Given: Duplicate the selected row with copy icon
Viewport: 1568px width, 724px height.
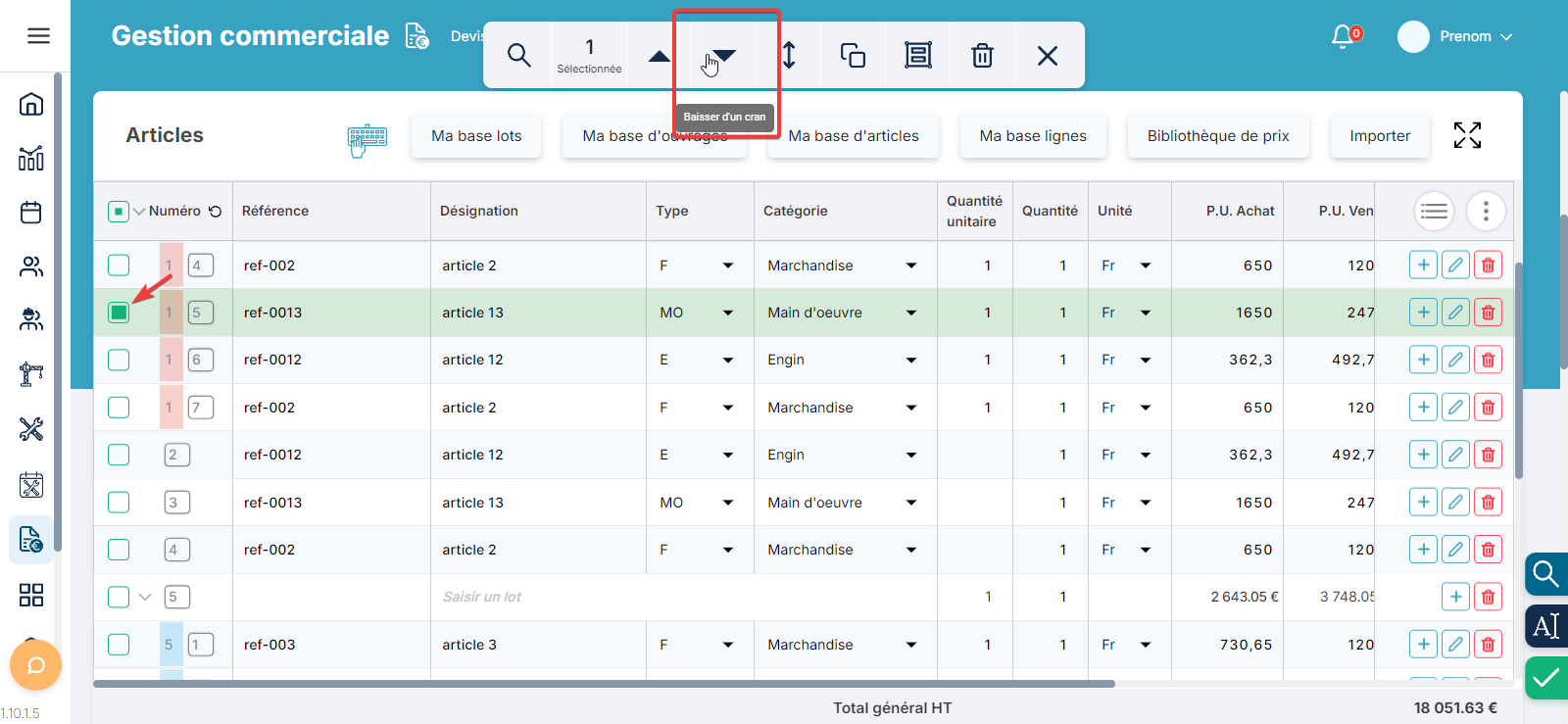Looking at the screenshot, I should pyautogui.click(x=853, y=56).
